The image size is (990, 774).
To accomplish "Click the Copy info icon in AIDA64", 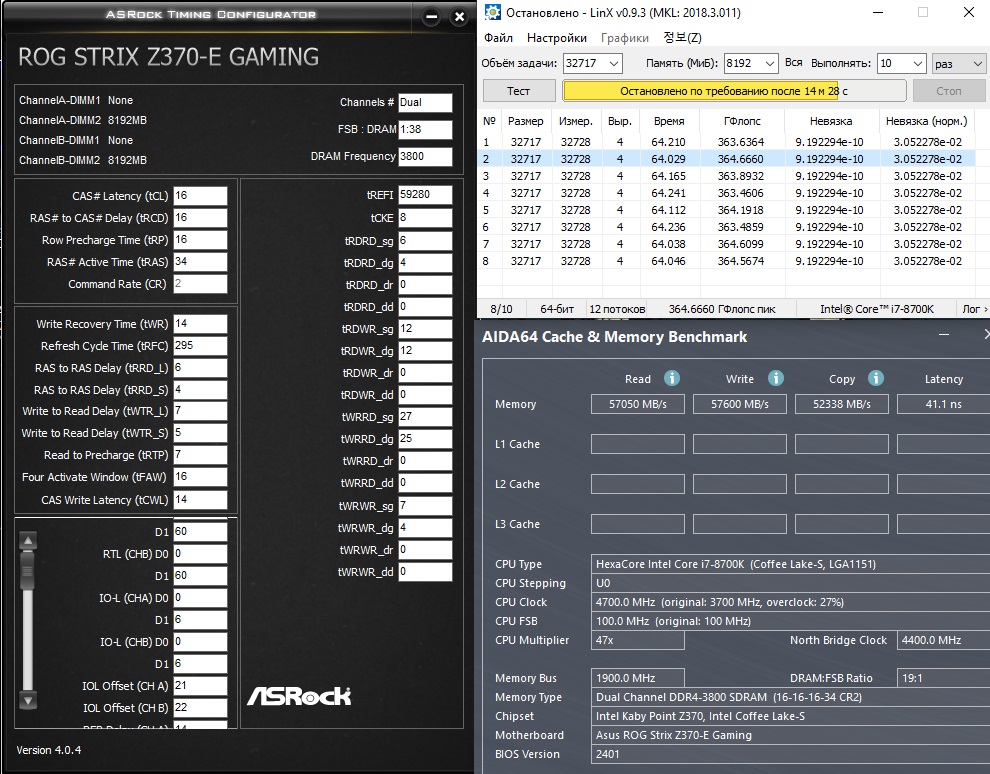I will (x=876, y=378).
